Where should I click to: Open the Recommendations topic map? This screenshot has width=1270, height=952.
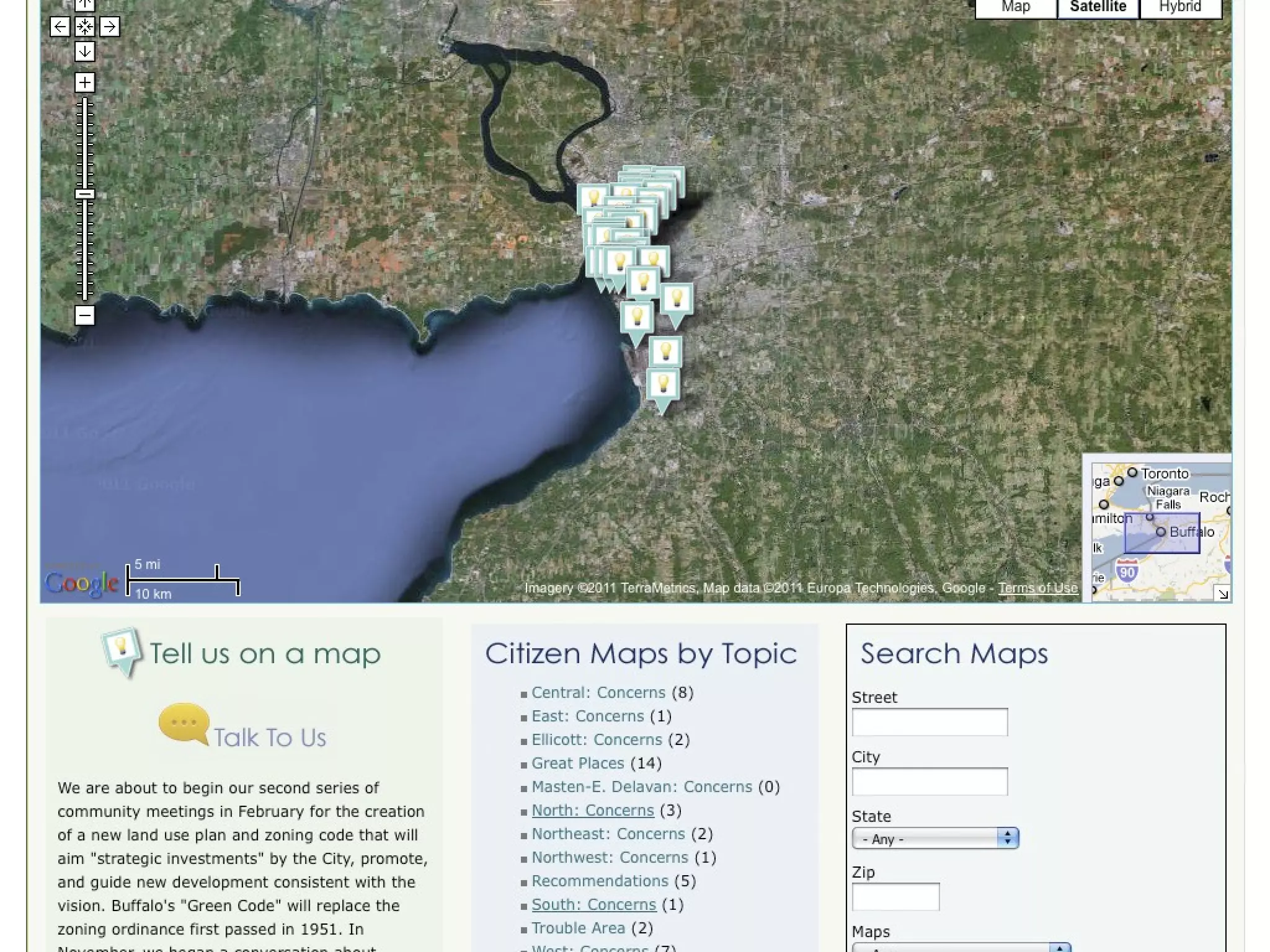click(600, 881)
